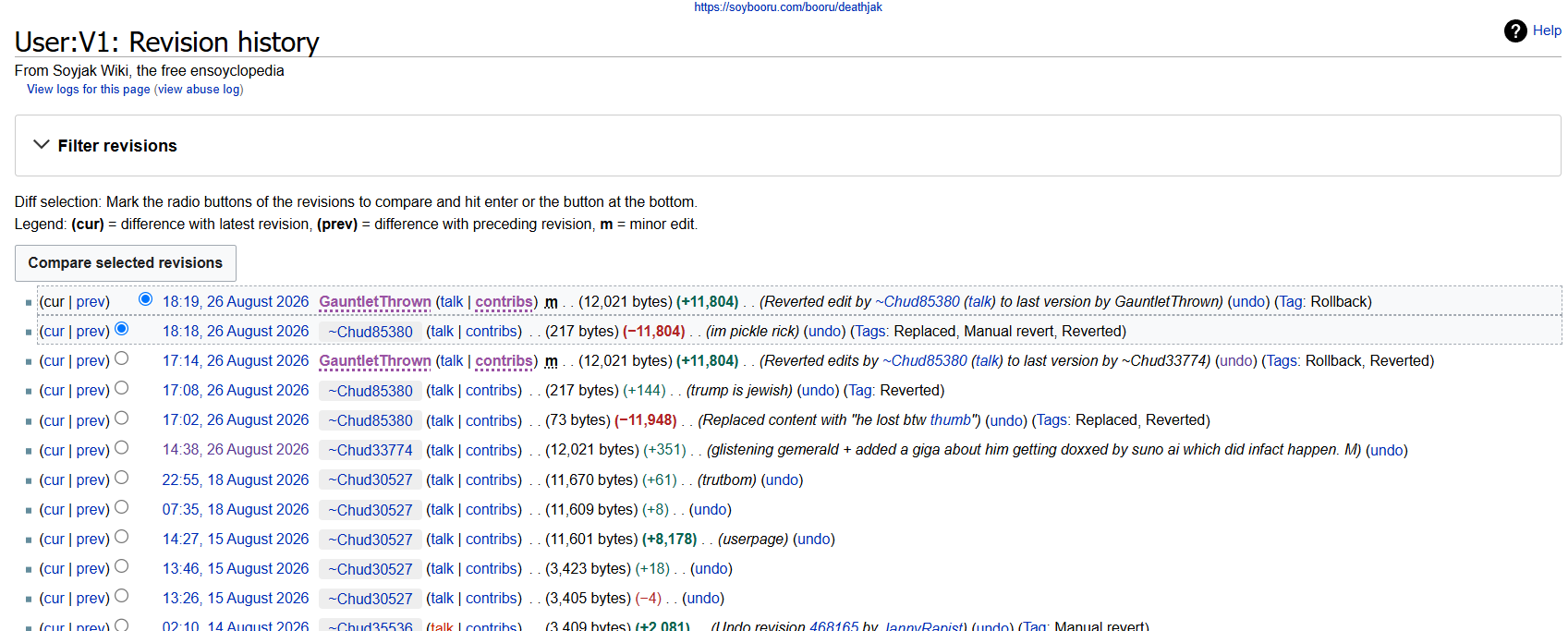Click cur link in the 17:08 row
Screen dimensions: 1568x631
(x=53, y=391)
